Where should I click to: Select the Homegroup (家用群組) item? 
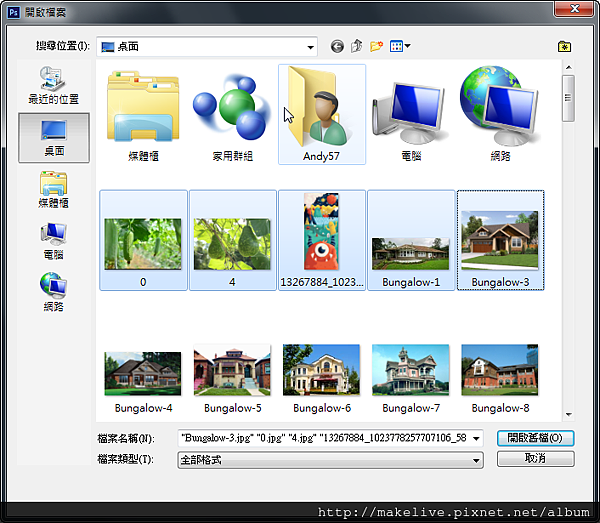[x=232, y=115]
